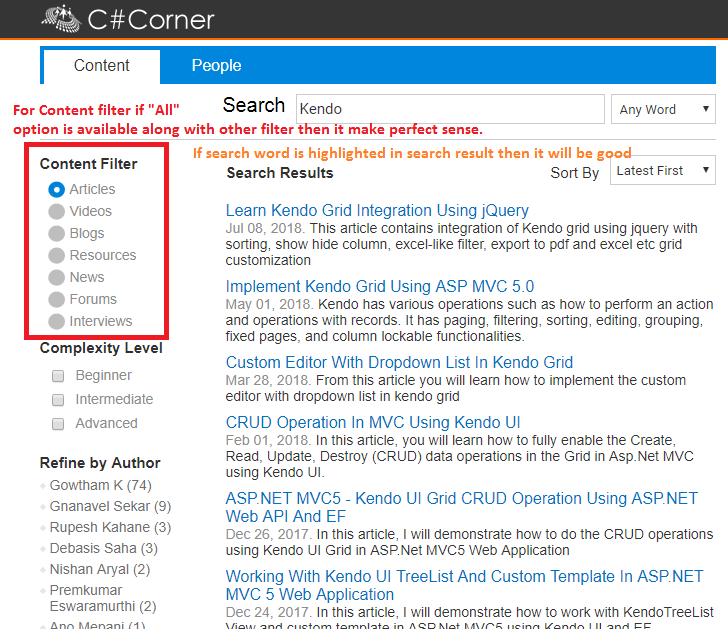
Task: Click the Content Filter heading
Action: coord(89,164)
